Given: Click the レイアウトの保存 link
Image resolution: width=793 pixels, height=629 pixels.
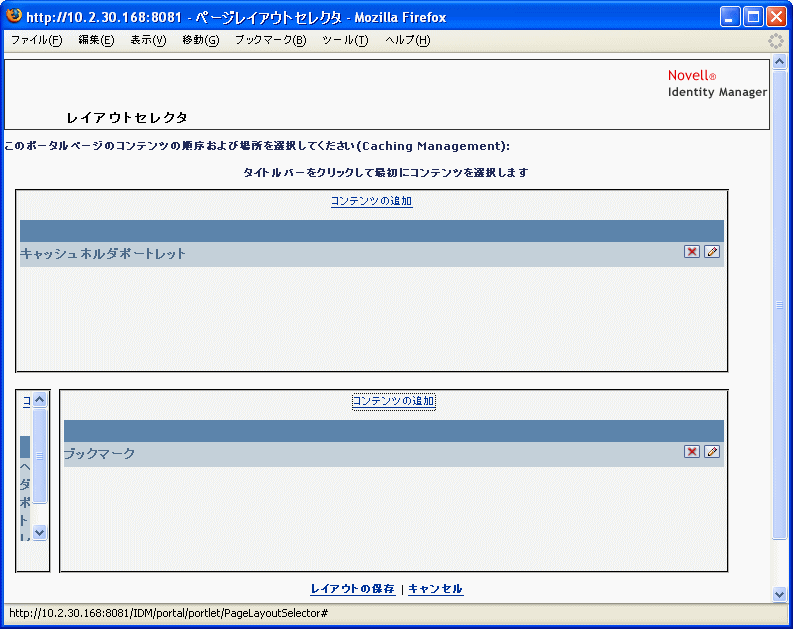Looking at the screenshot, I should tap(353, 589).
